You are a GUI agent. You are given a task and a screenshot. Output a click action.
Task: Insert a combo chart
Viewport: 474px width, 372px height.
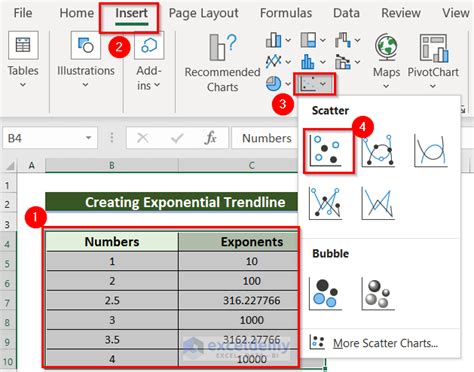point(342,62)
